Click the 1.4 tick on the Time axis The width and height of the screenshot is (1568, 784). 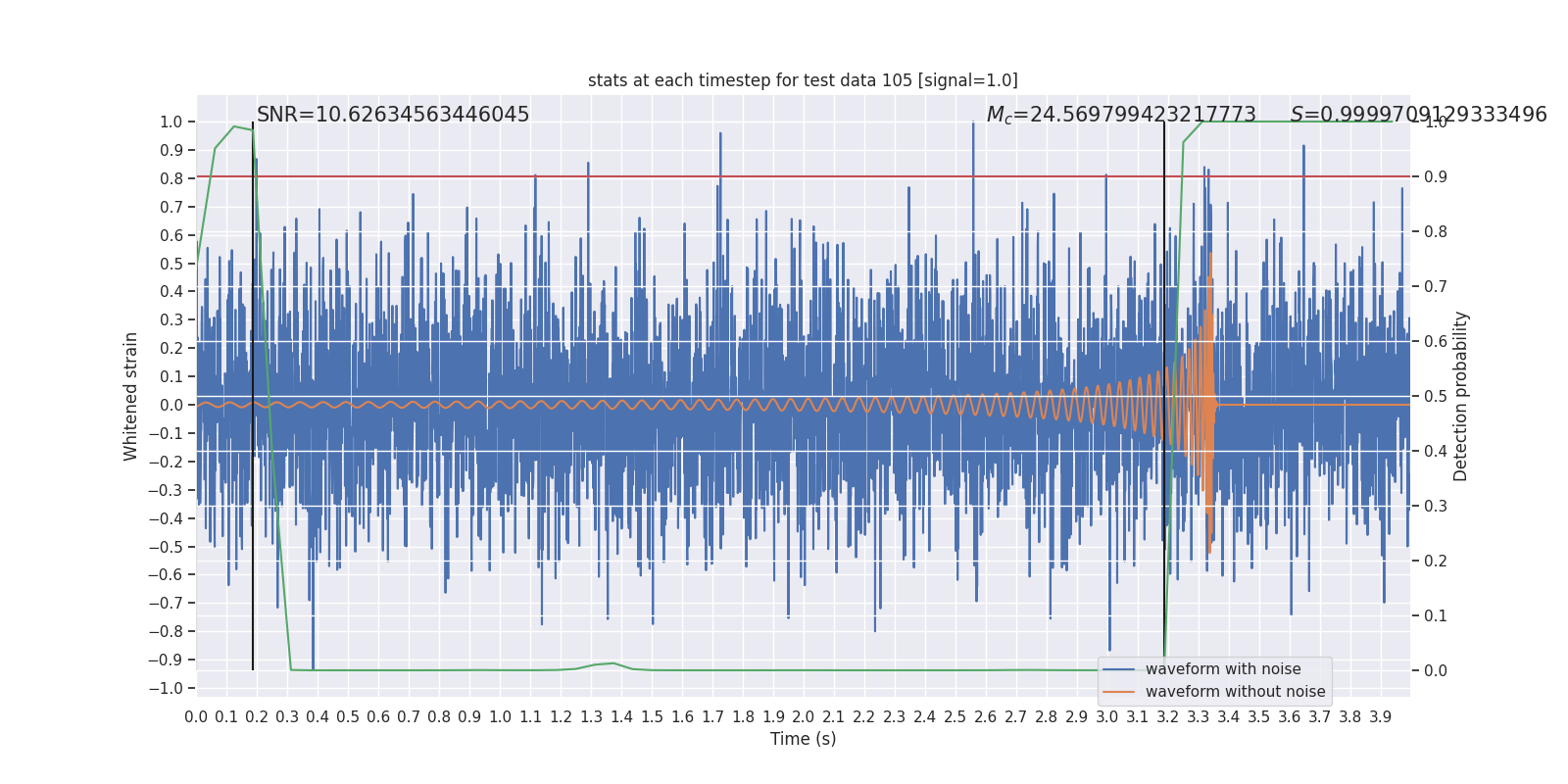pyautogui.click(x=621, y=716)
